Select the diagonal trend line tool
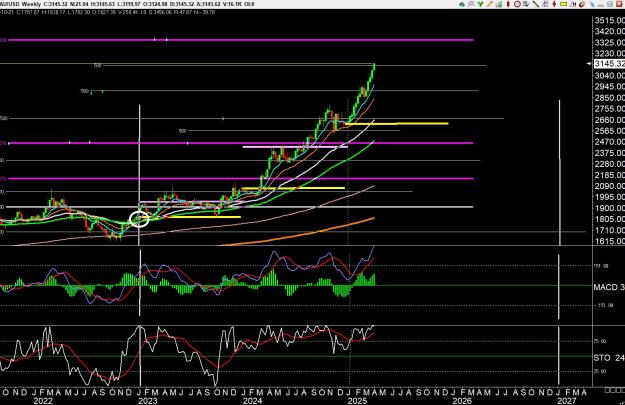Screen dimensions: 625x405 point(536,4)
